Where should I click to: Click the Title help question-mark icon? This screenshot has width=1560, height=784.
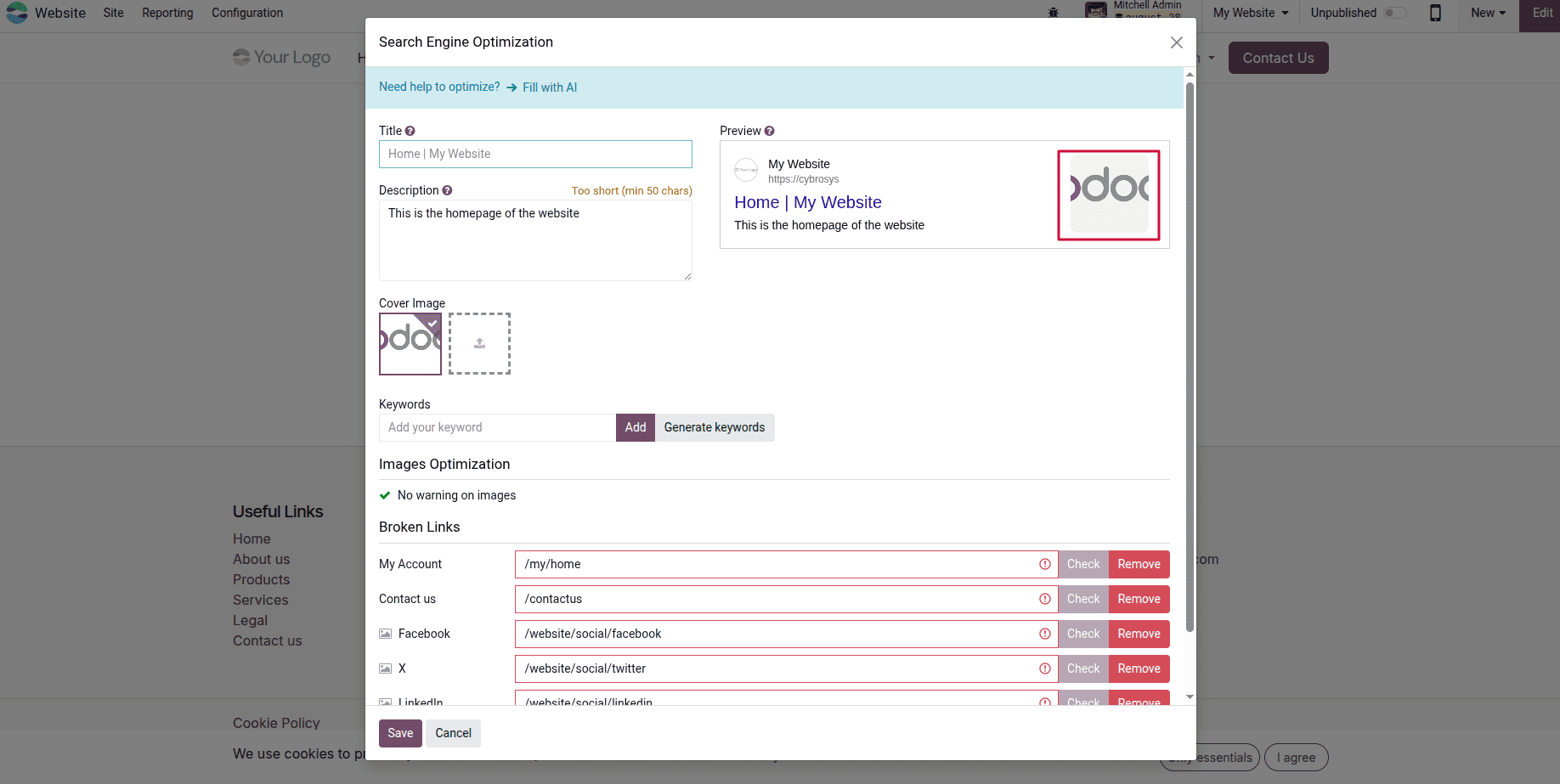click(x=410, y=131)
